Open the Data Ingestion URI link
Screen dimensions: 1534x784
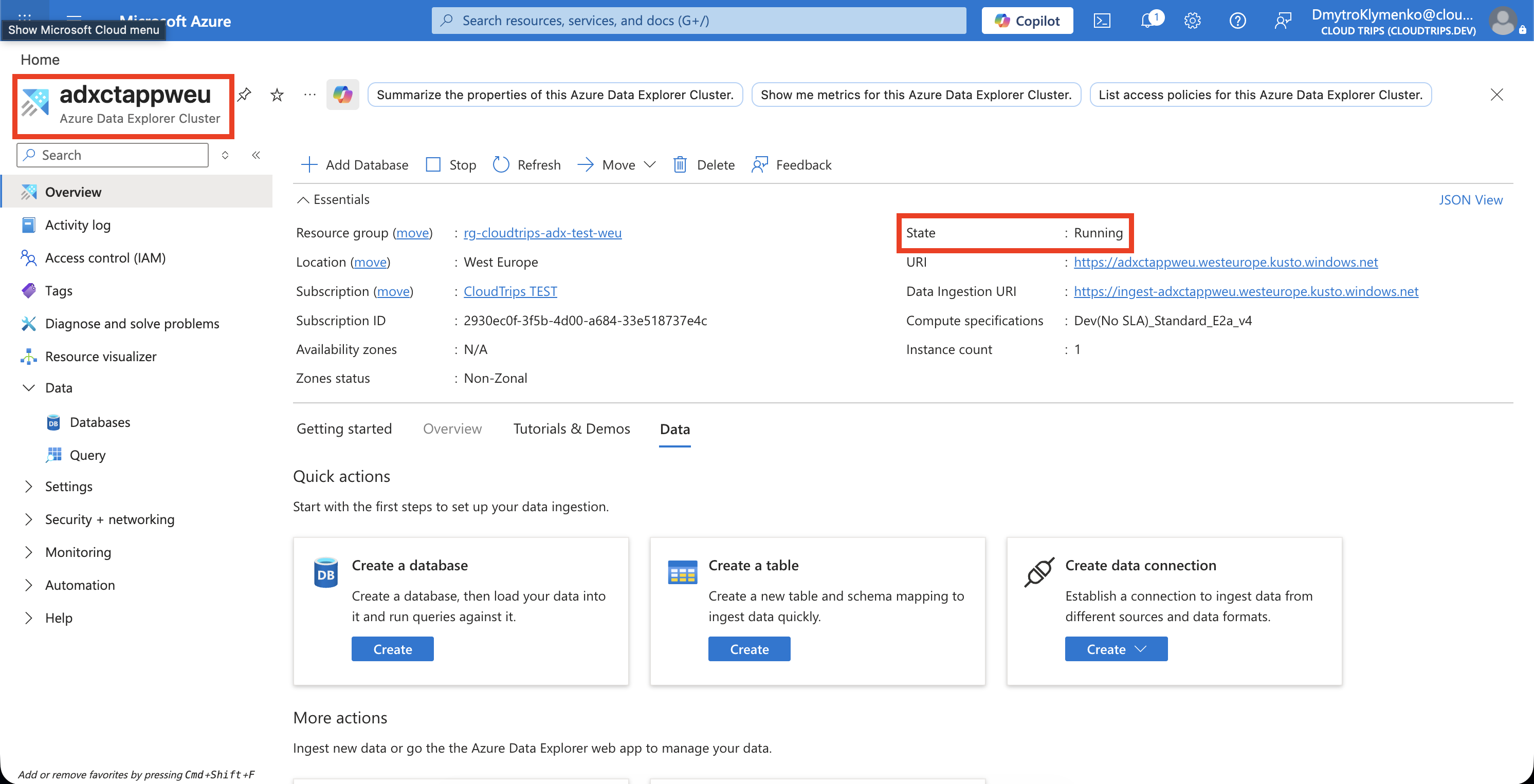pos(1246,291)
